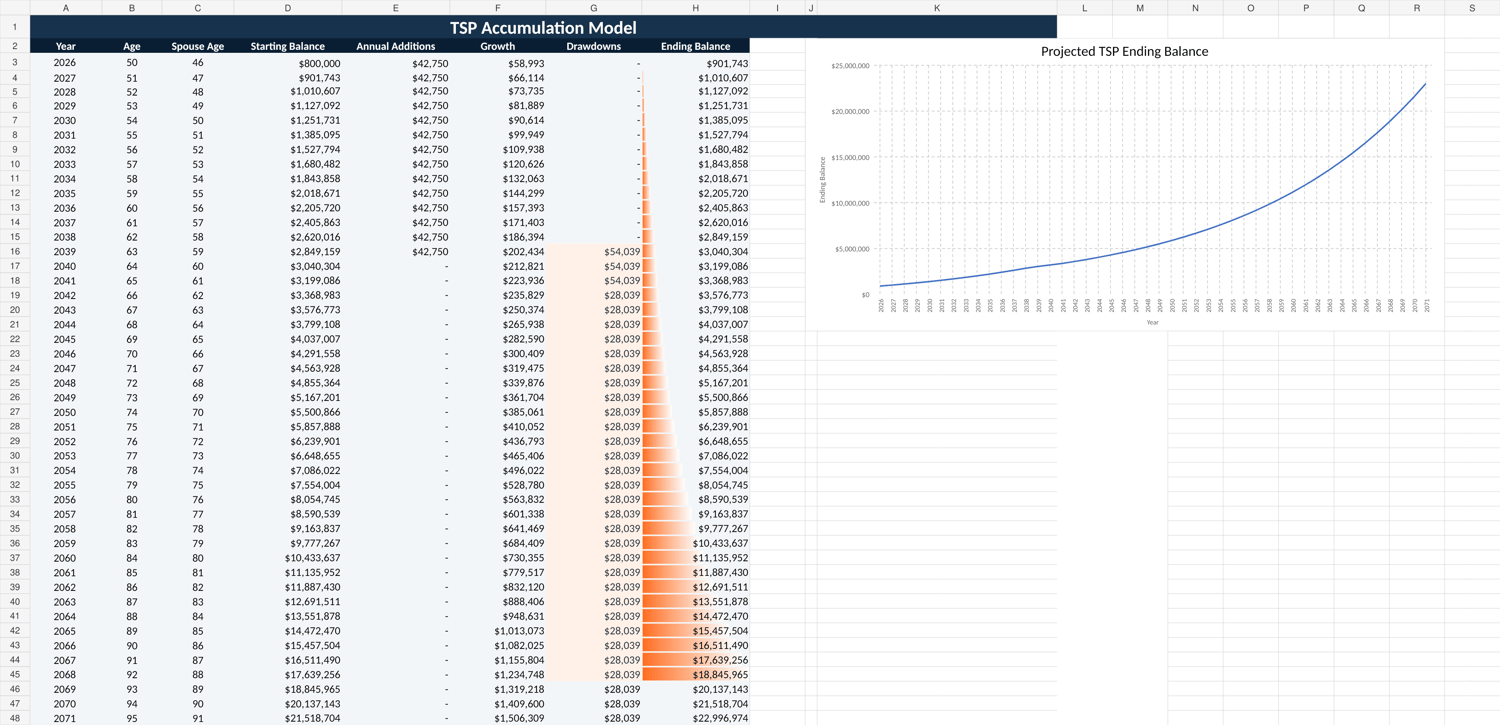1500x725 pixels.
Task: Click the Annual Additions header cell
Action: (x=396, y=46)
